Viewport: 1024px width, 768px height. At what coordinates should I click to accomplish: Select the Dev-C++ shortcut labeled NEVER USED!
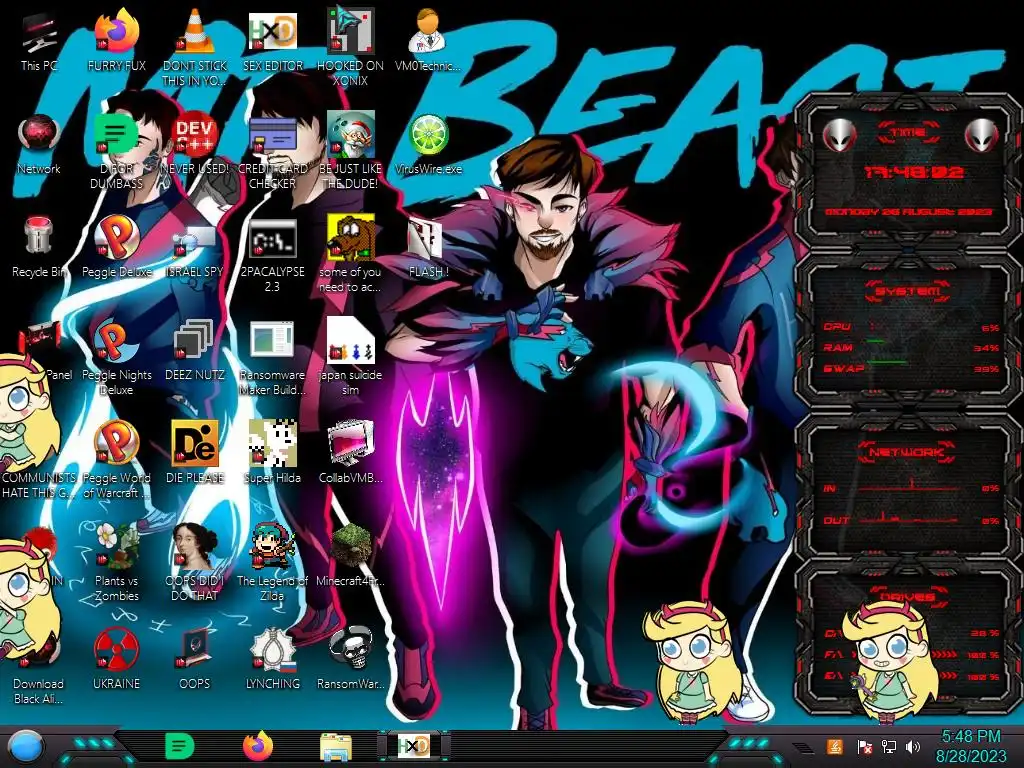(x=195, y=136)
